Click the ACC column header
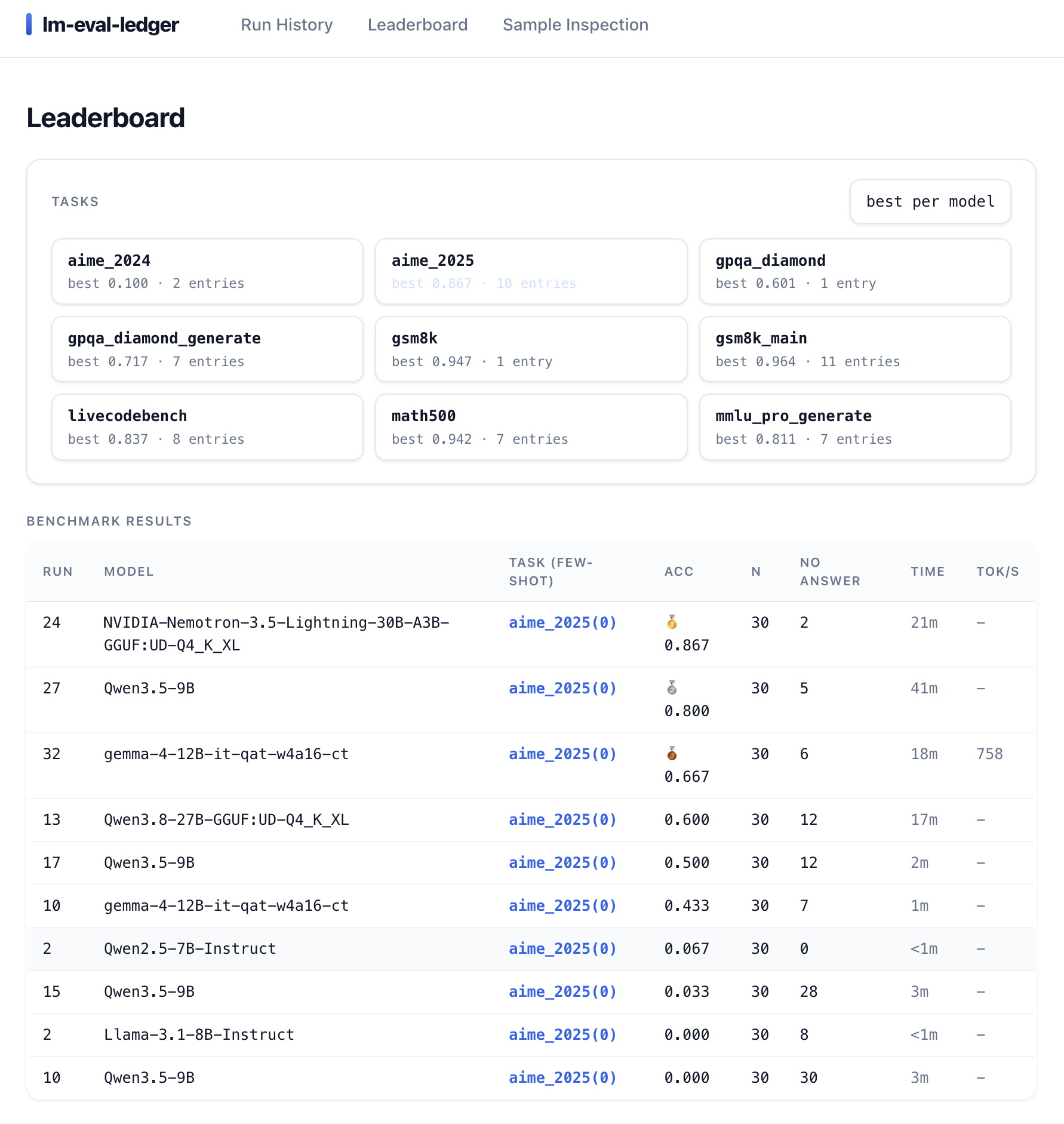1064x1124 pixels. [x=679, y=572]
